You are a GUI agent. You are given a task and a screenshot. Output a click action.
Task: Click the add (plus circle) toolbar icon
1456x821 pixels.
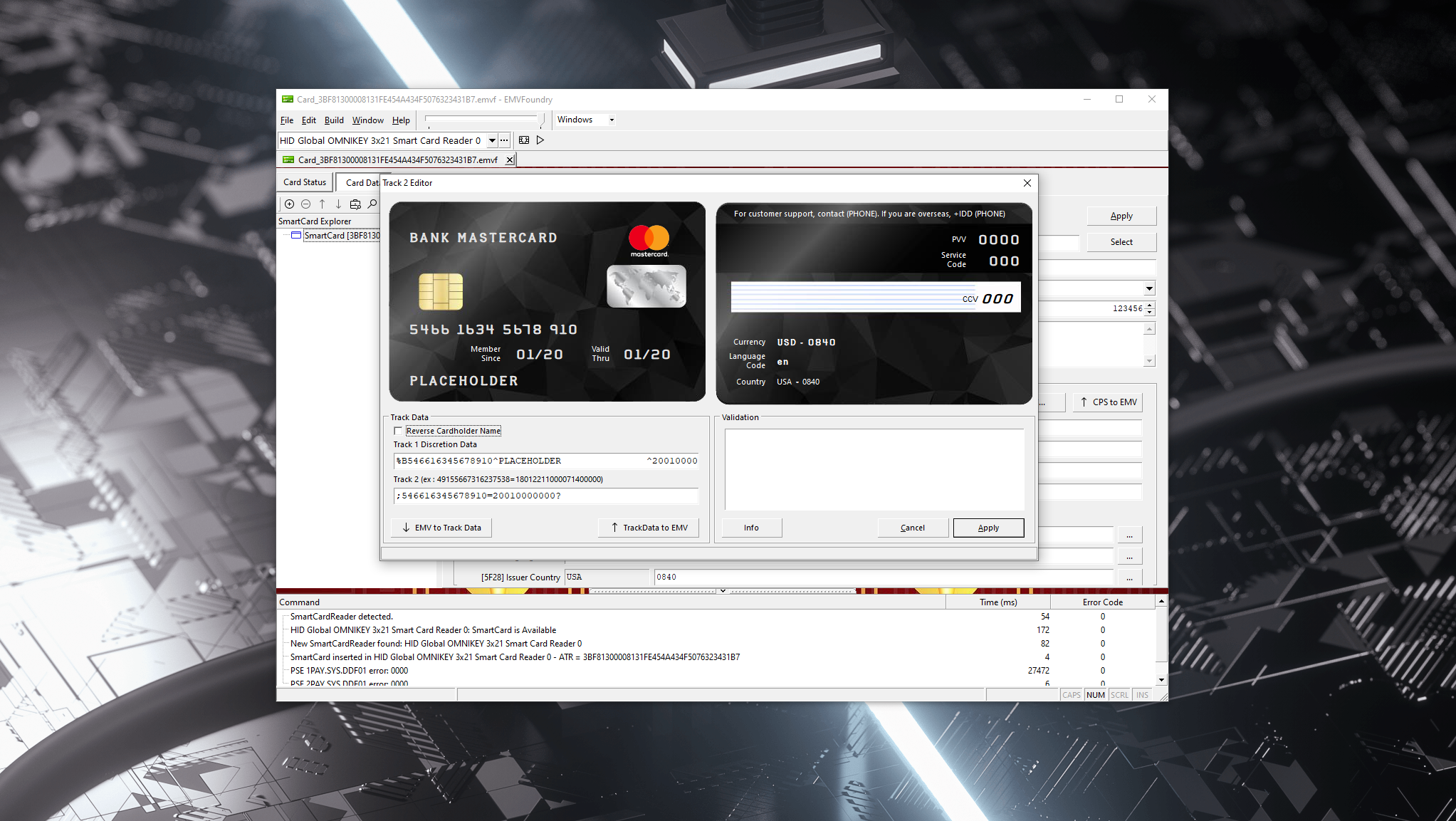point(289,204)
